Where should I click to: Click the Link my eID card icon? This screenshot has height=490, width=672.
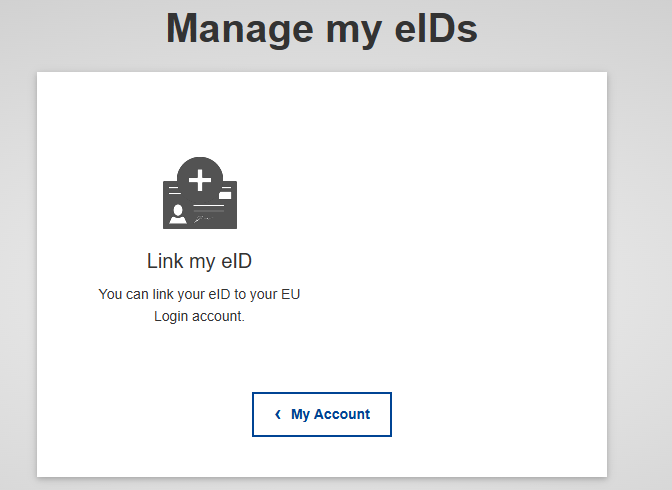click(200, 193)
